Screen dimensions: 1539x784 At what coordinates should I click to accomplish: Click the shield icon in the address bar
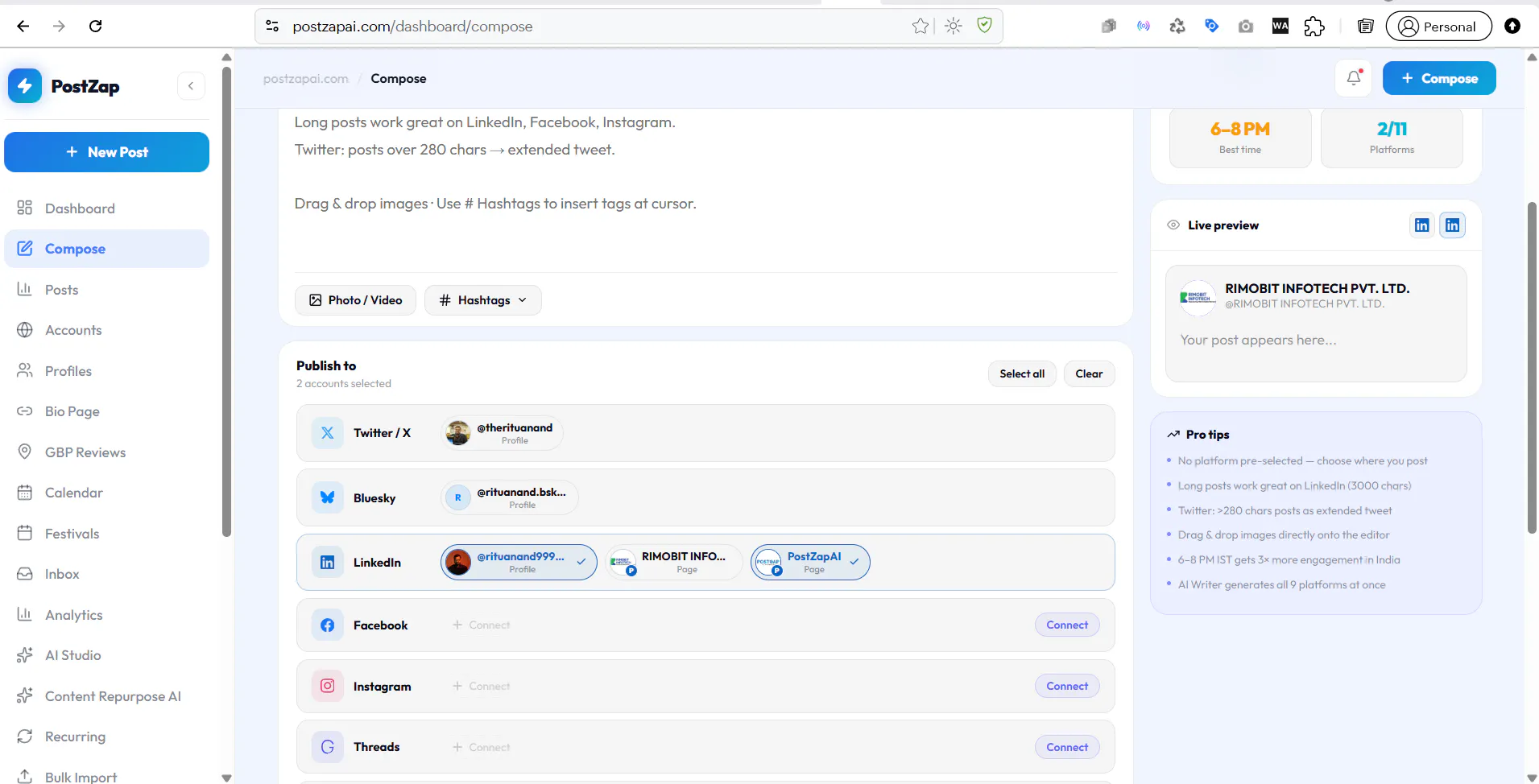click(984, 26)
